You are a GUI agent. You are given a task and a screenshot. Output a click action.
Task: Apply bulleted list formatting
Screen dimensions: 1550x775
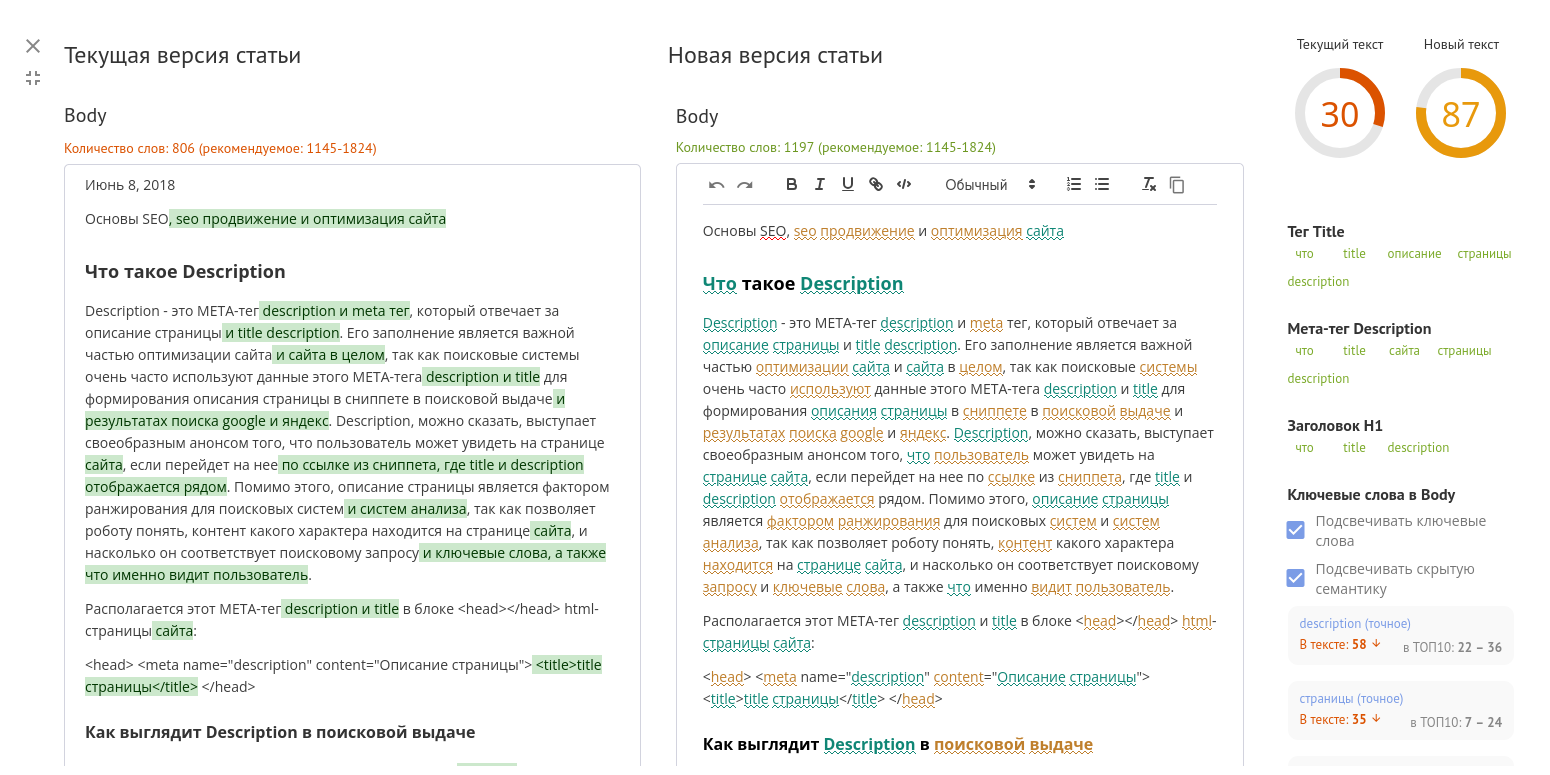pos(1102,184)
